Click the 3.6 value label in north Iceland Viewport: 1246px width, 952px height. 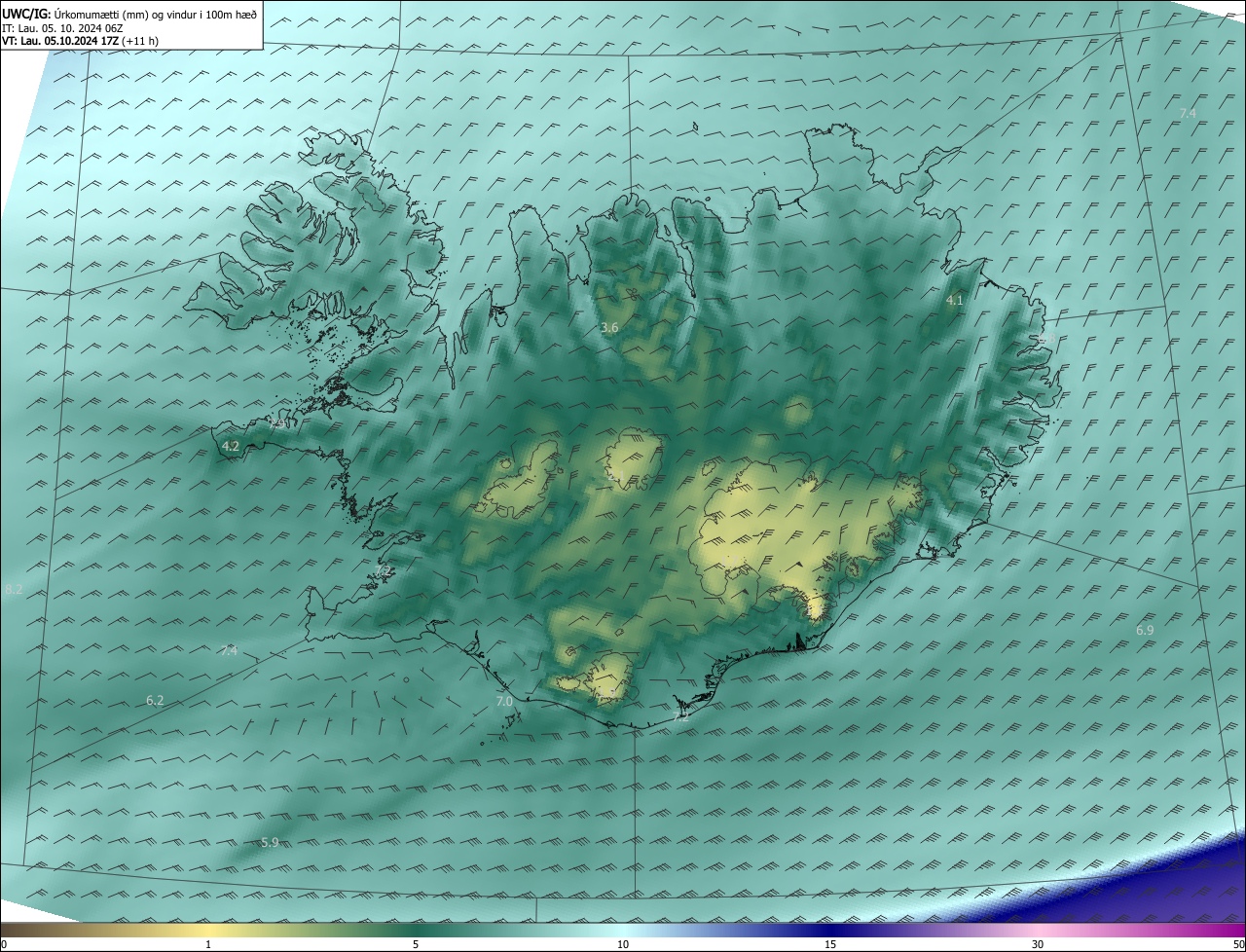[609, 328]
